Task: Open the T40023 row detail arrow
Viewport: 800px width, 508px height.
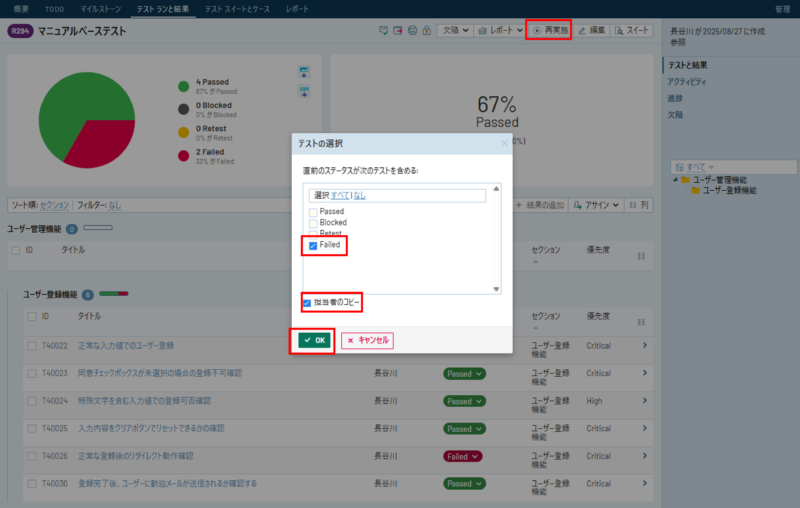Action: (645, 373)
